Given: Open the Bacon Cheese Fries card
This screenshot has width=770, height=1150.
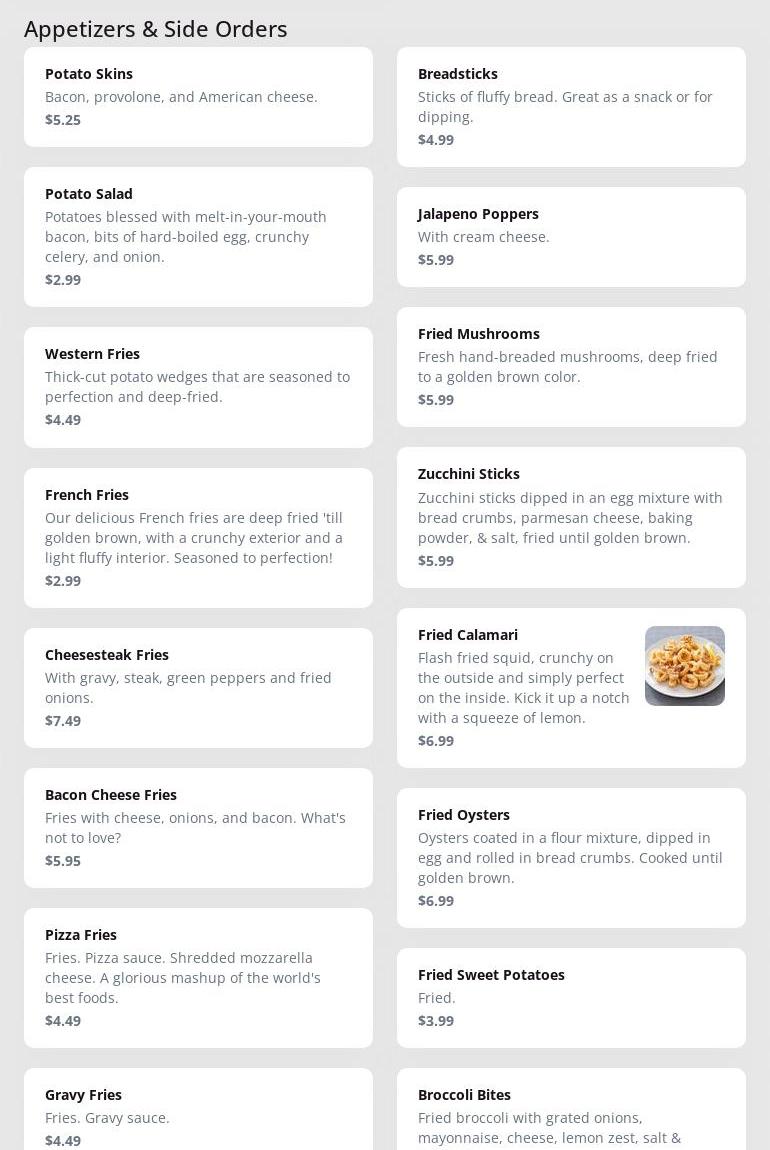Looking at the screenshot, I should coord(198,828).
